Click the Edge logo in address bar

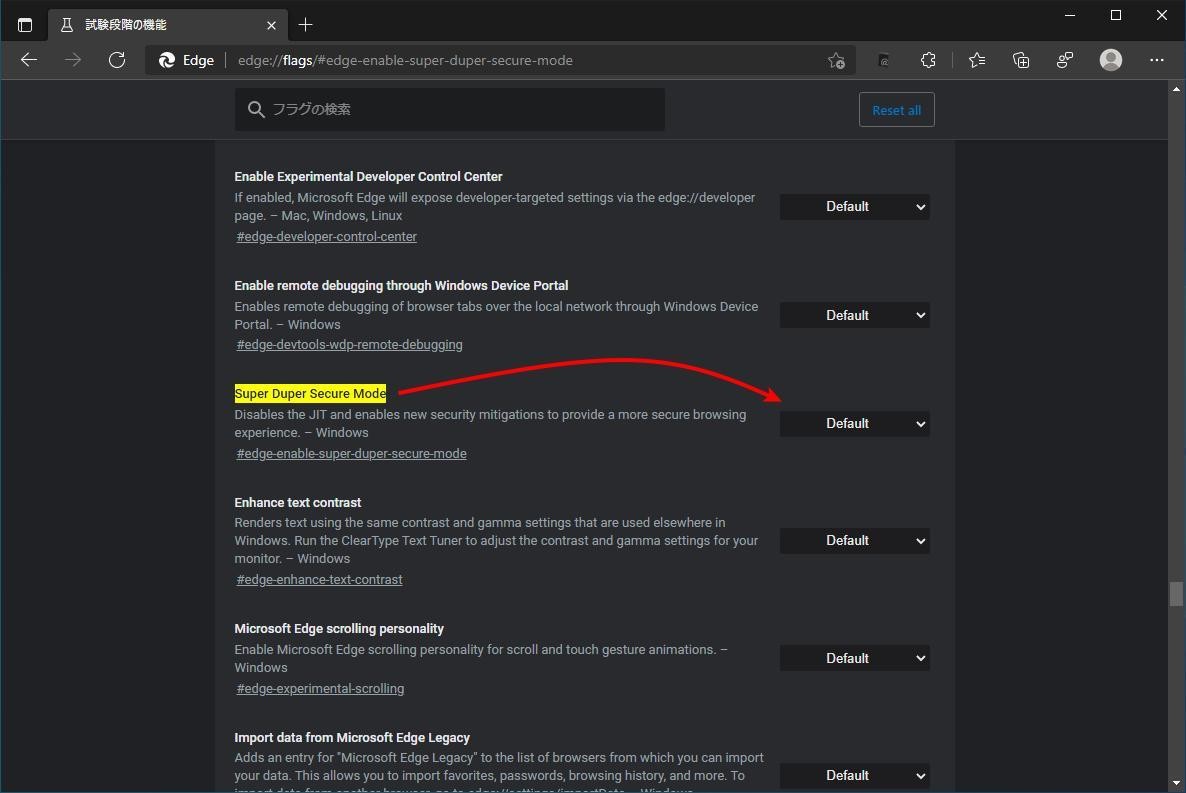click(166, 60)
